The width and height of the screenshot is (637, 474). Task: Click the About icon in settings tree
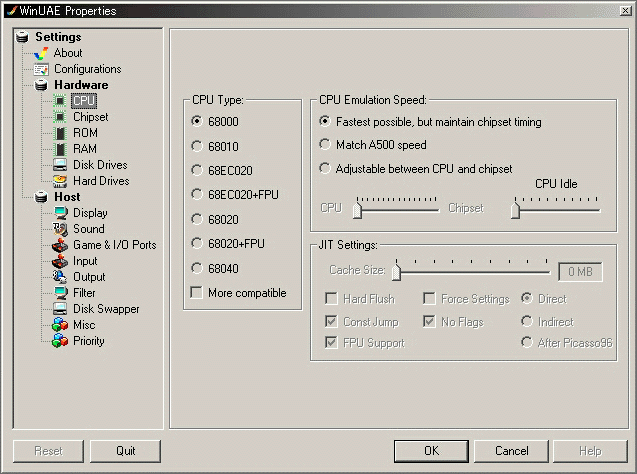(41, 53)
